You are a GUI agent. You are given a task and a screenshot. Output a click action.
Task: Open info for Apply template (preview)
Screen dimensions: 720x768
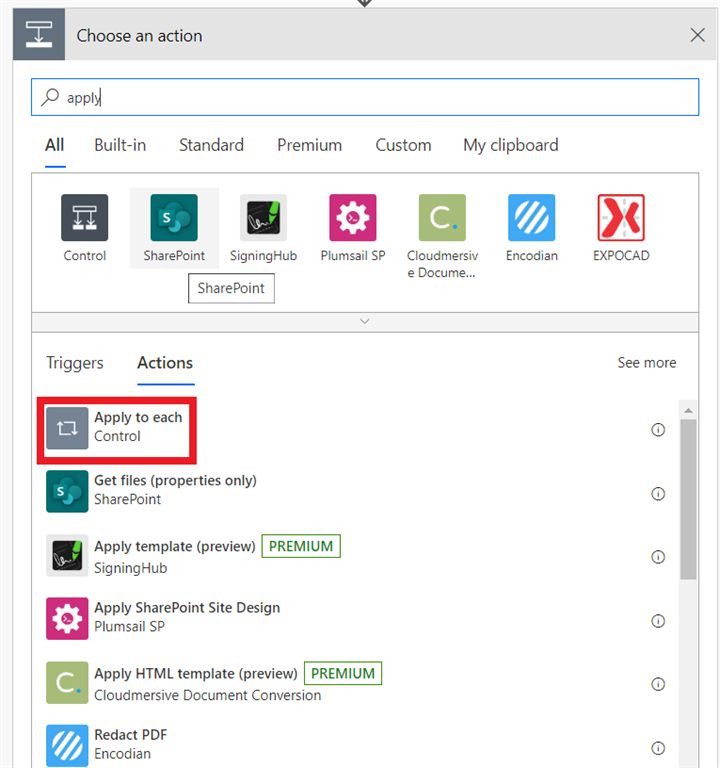click(658, 557)
